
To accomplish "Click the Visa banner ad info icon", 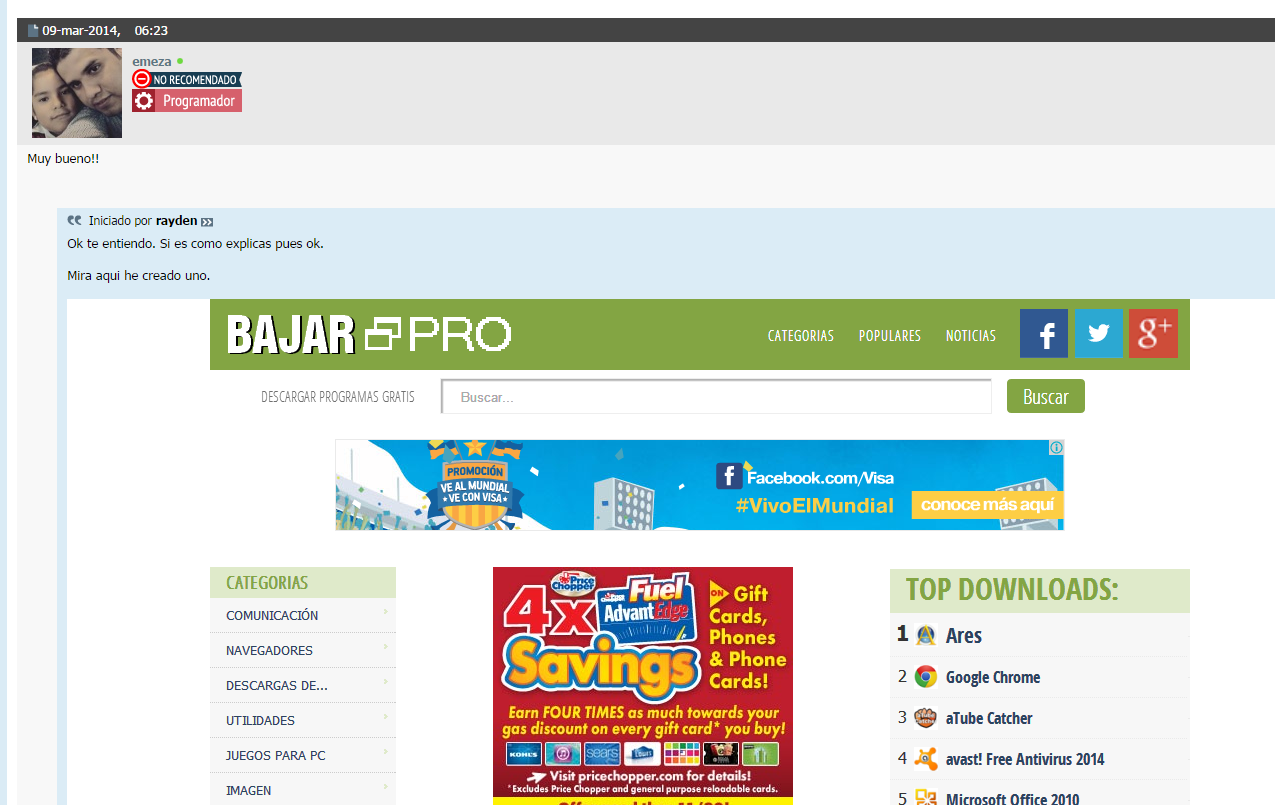I will (1056, 448).
